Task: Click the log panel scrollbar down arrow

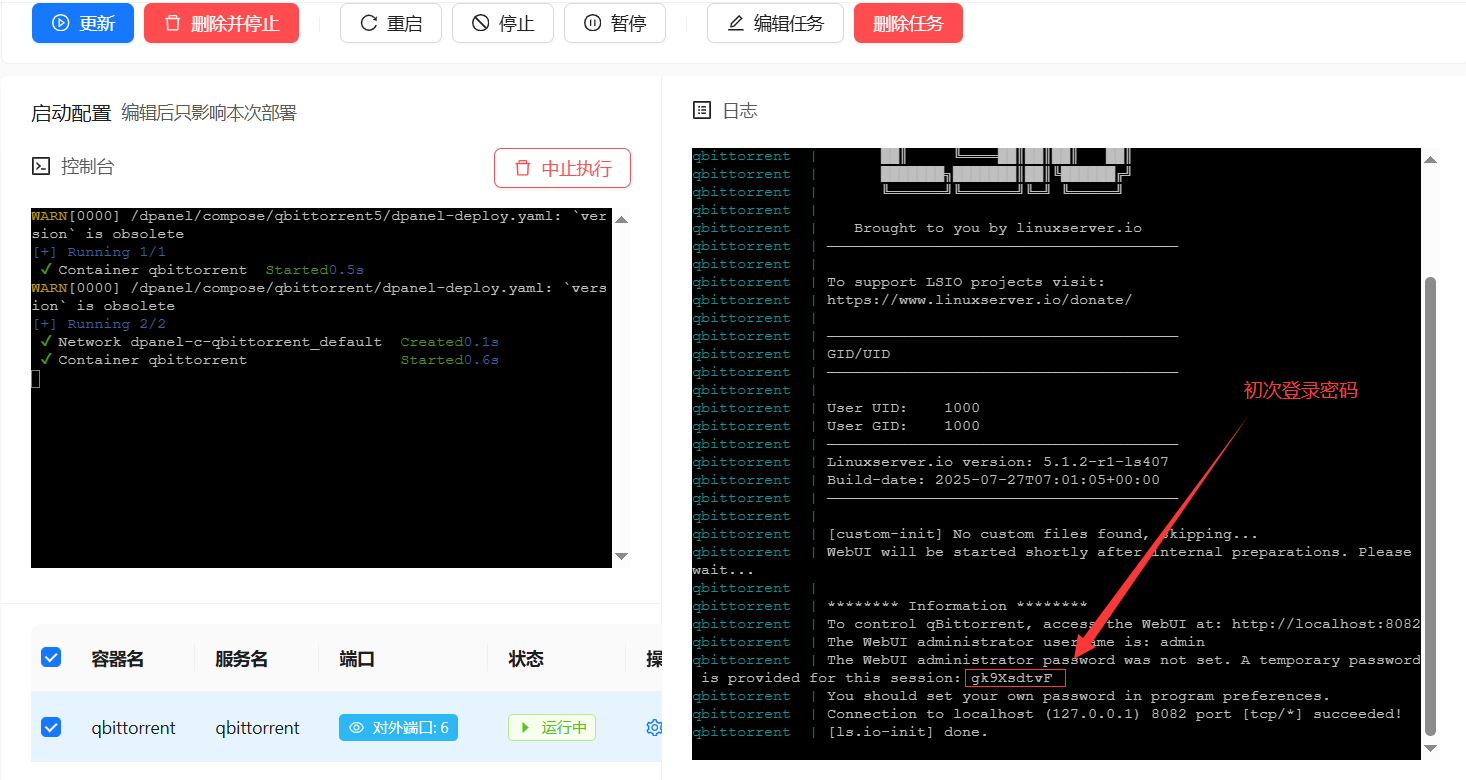Action: coord(1430,747)
